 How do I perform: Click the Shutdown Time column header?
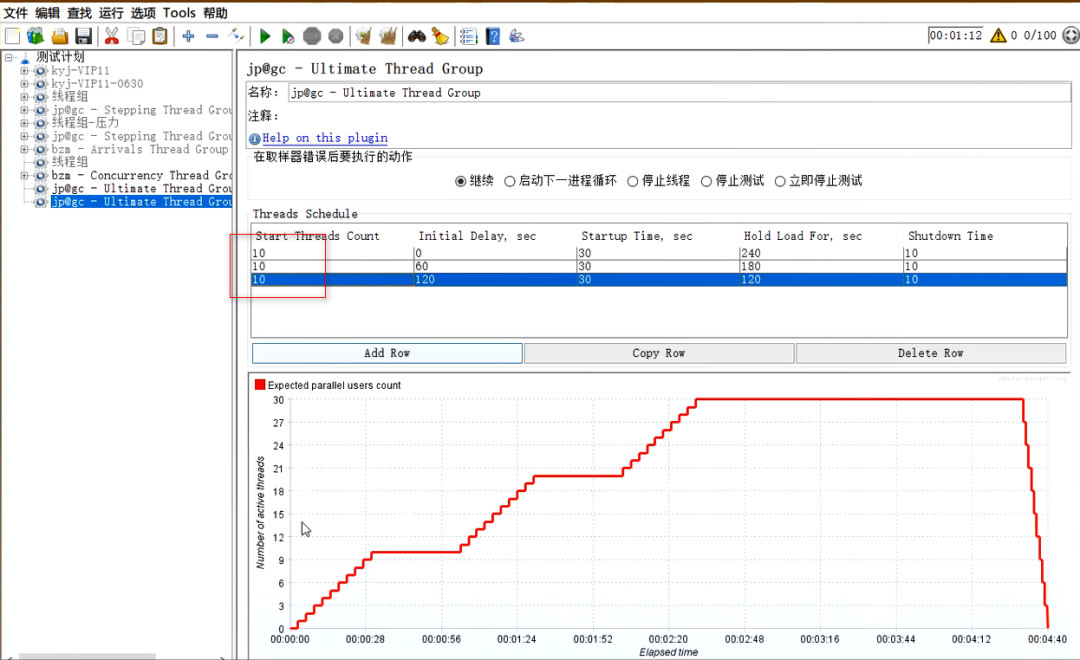point(951,236)
